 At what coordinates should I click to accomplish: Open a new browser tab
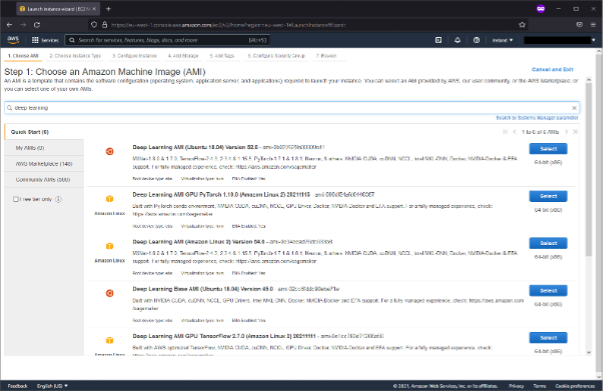pos(108,8)
